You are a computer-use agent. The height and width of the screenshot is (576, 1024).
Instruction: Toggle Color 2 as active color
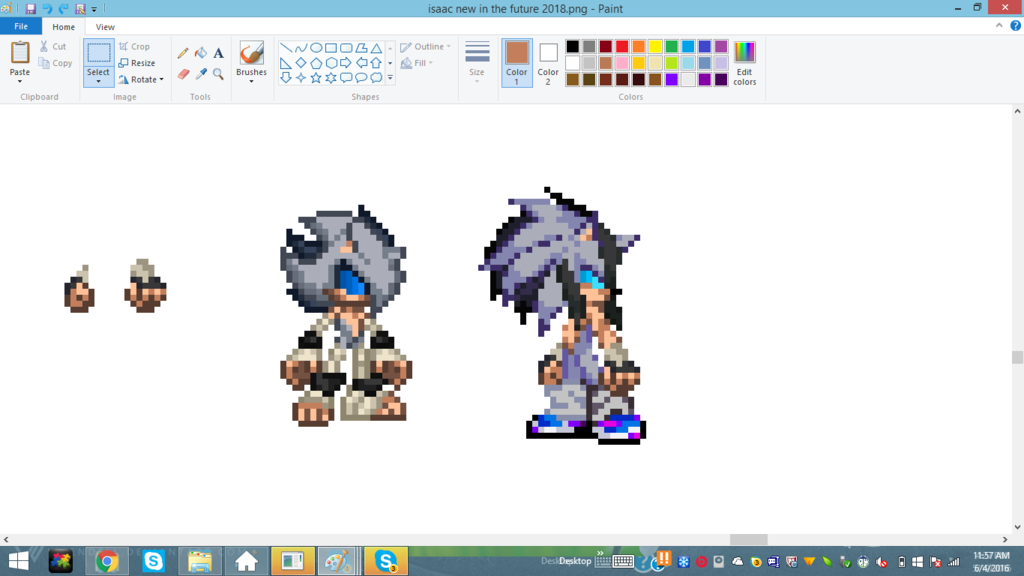pos(548,62)
